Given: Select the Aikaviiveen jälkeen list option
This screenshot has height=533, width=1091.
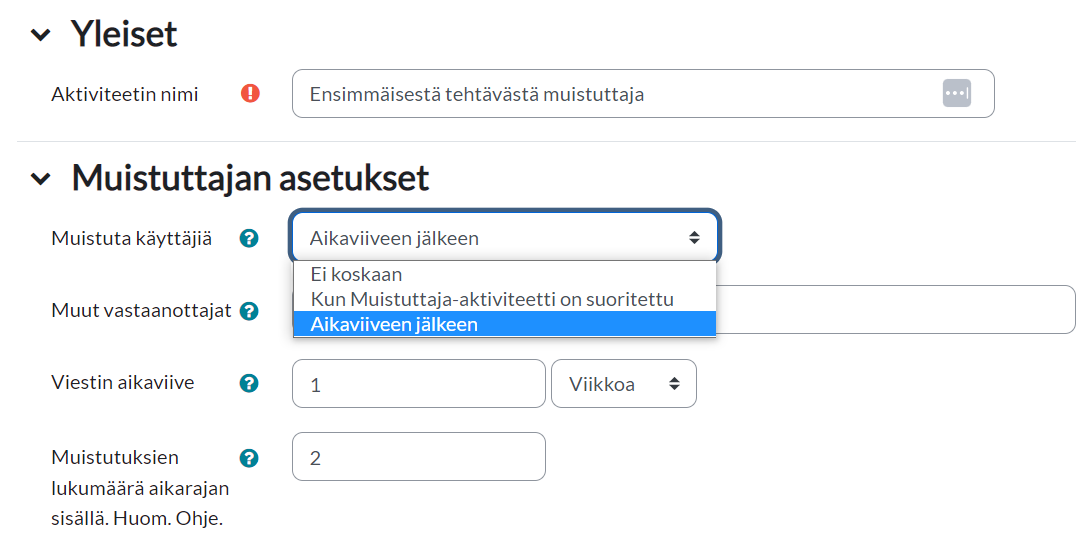Looking at the screenshot, I should (394, 324).
